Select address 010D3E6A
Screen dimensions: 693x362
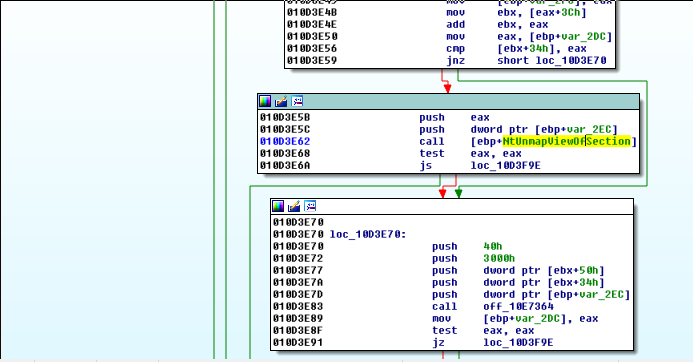tap(285, 165)
